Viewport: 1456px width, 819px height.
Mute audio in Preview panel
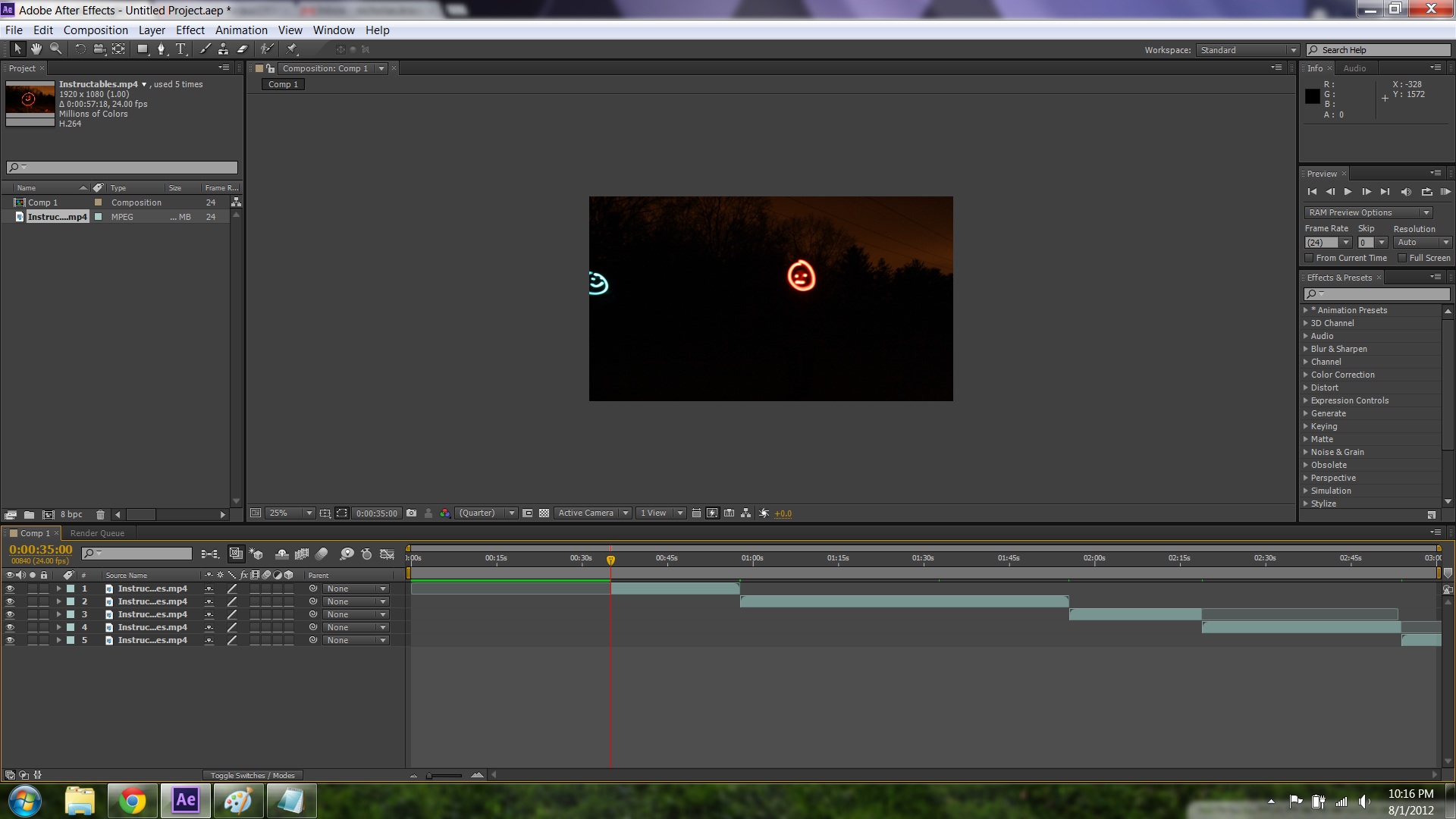pyautogui.click(x=1406, y=192)
